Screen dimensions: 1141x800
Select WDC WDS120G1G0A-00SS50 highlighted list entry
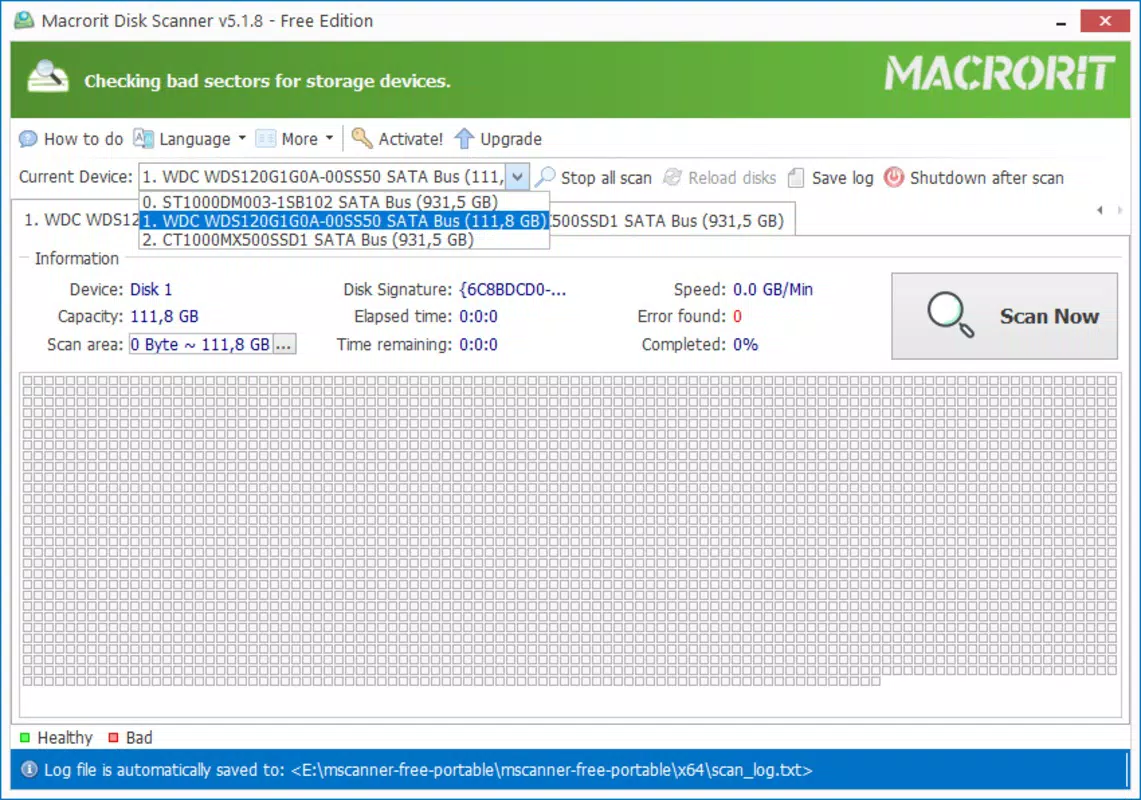(x=343, y=221)
